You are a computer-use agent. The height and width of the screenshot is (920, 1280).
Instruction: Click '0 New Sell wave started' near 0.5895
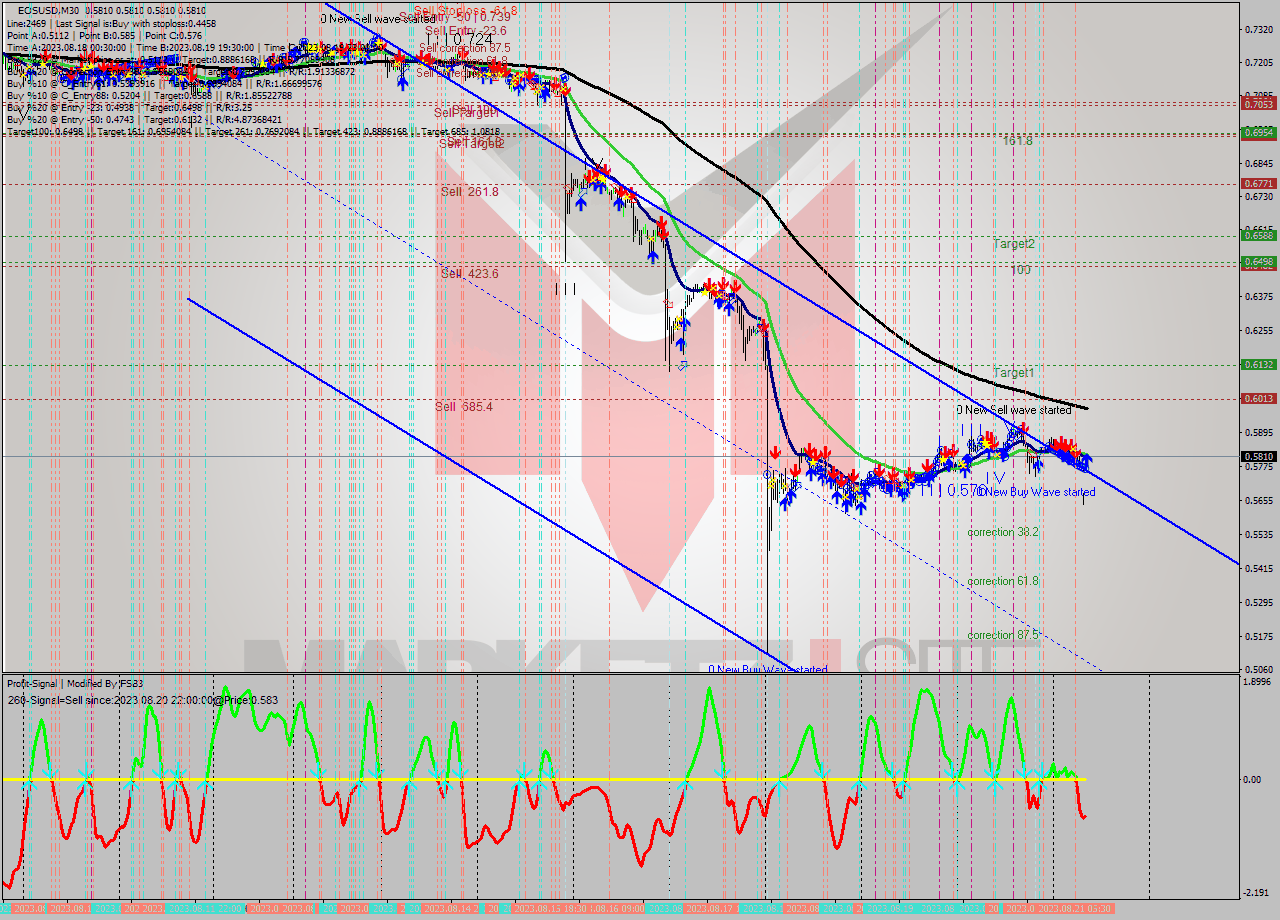(x=1013, y=410)
